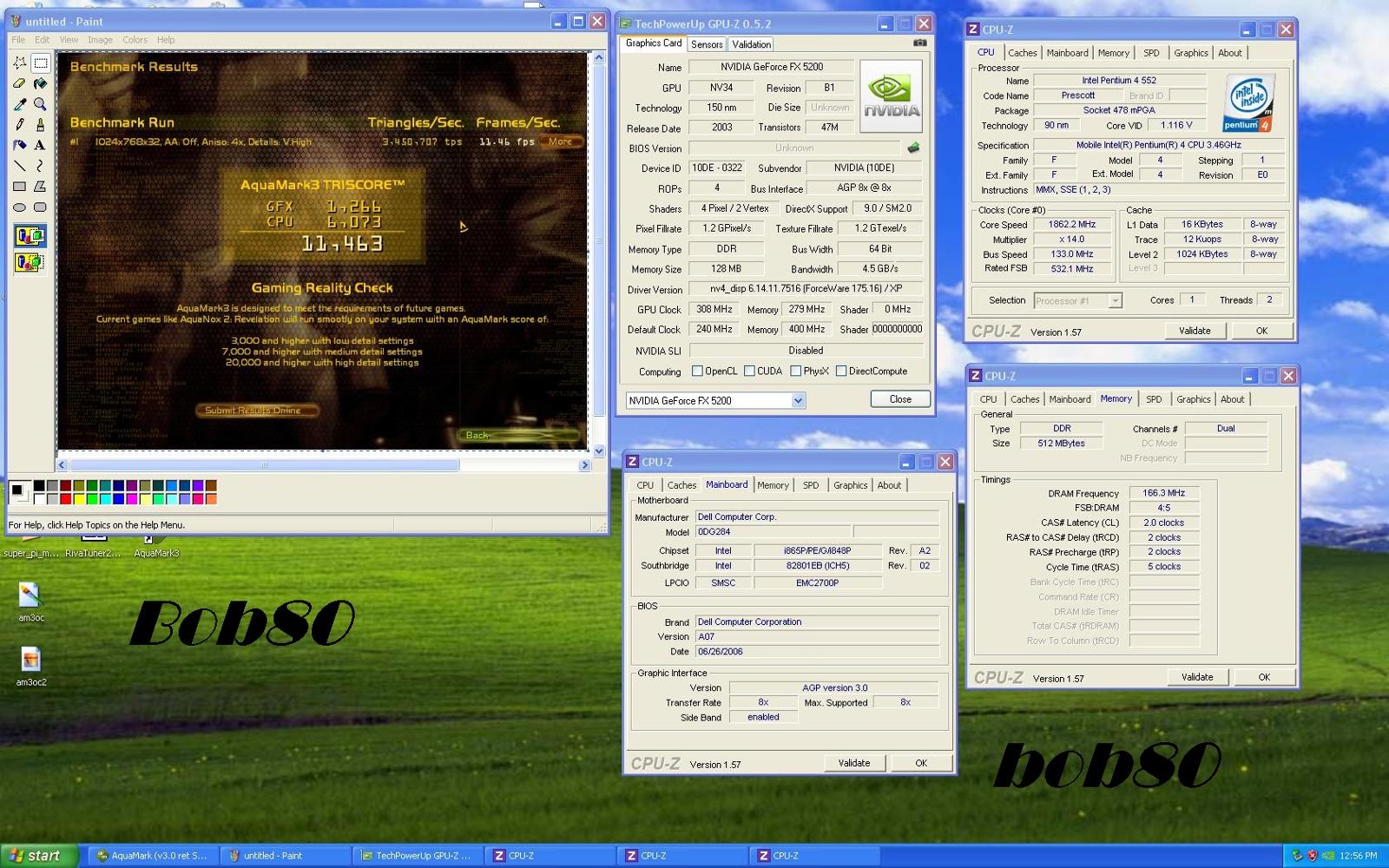Screen dimensions: 1389x868
Task: Click the GPU-Z screenshot camera icon
Action: (919, 43)
